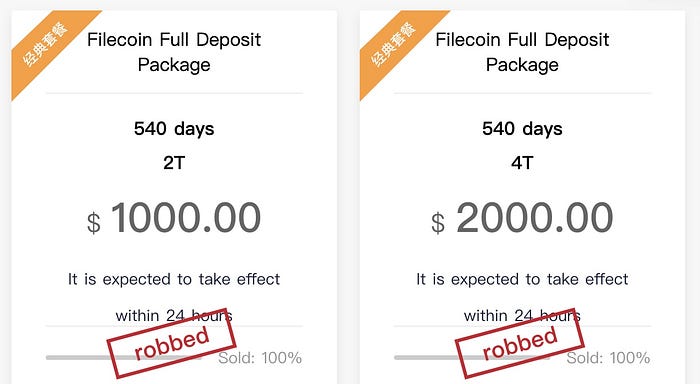This screenshot has height=384, width=700.
Task: Select the 2000.00 price on 4T package
Action: coord(534,218)
